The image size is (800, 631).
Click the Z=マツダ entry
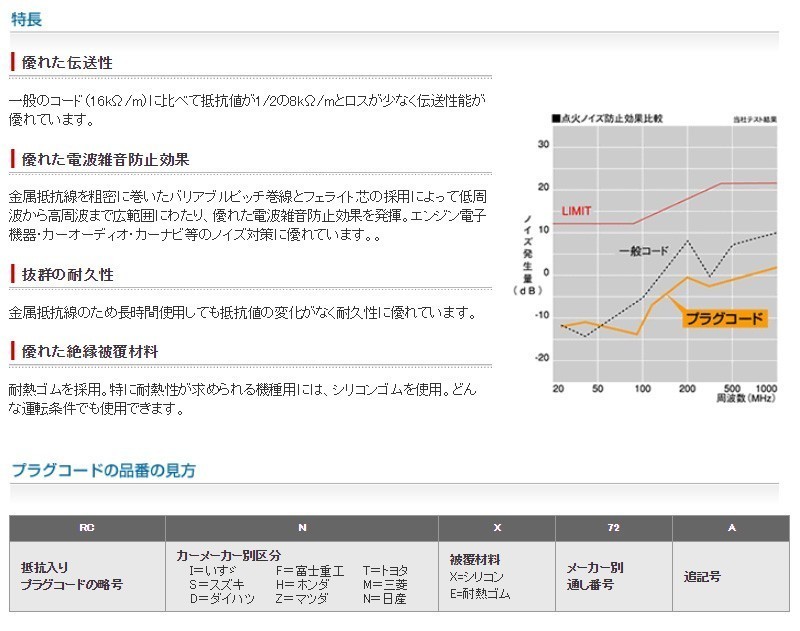coord(302,598)
